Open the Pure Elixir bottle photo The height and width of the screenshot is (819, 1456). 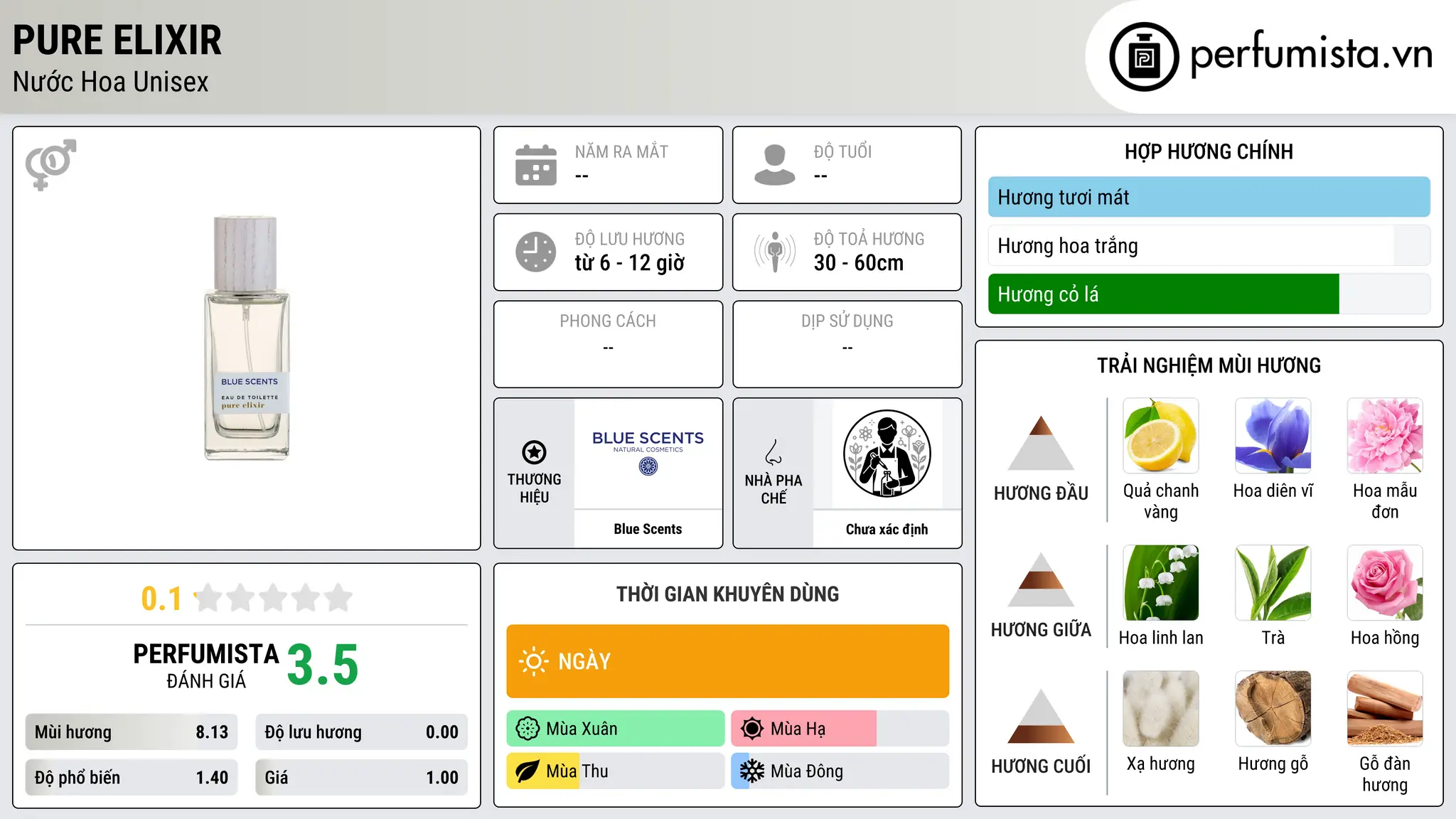point(247,338)
